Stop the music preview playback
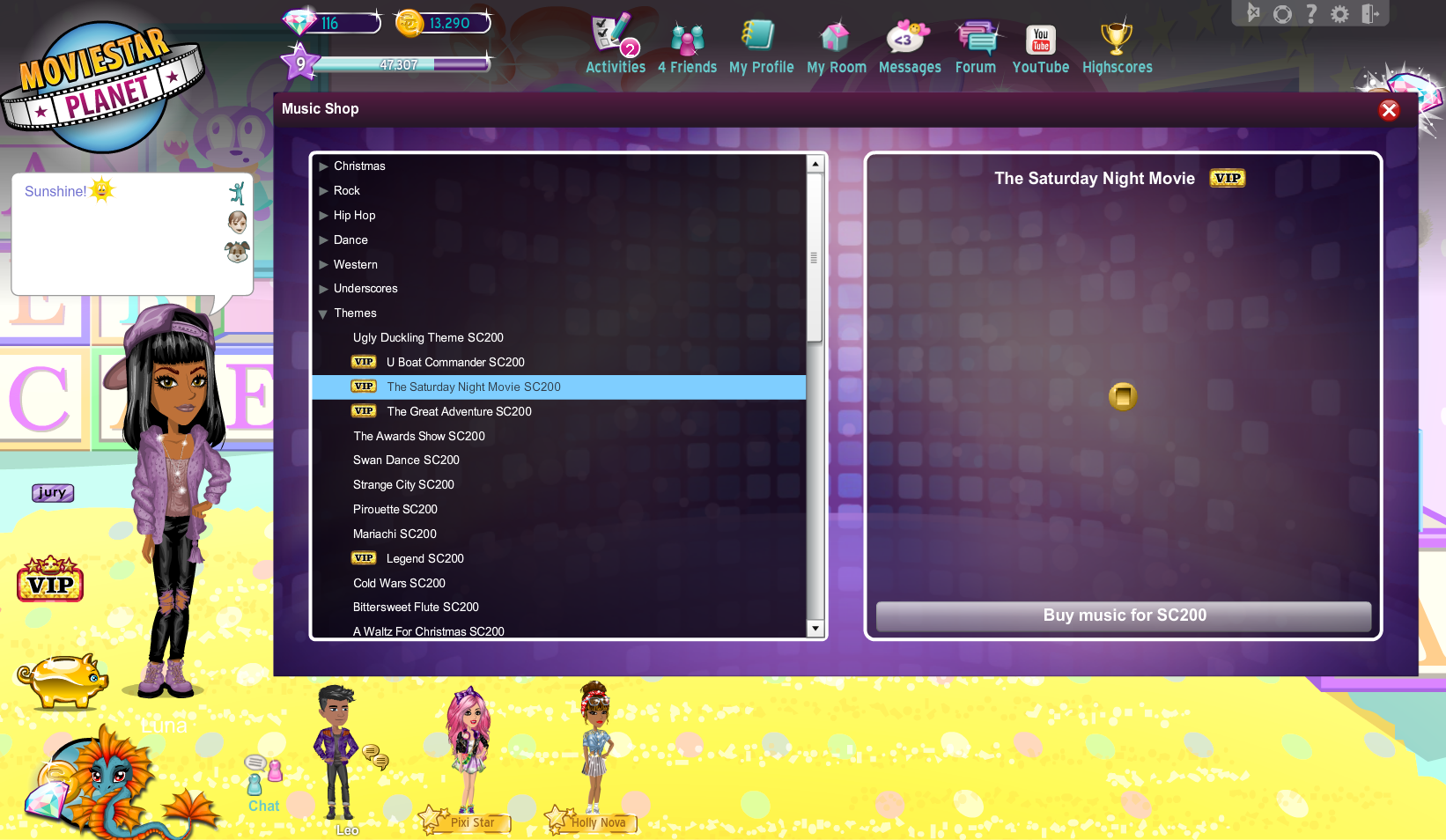Screen dimensions: 1446x840 [x=1123, y=397]
